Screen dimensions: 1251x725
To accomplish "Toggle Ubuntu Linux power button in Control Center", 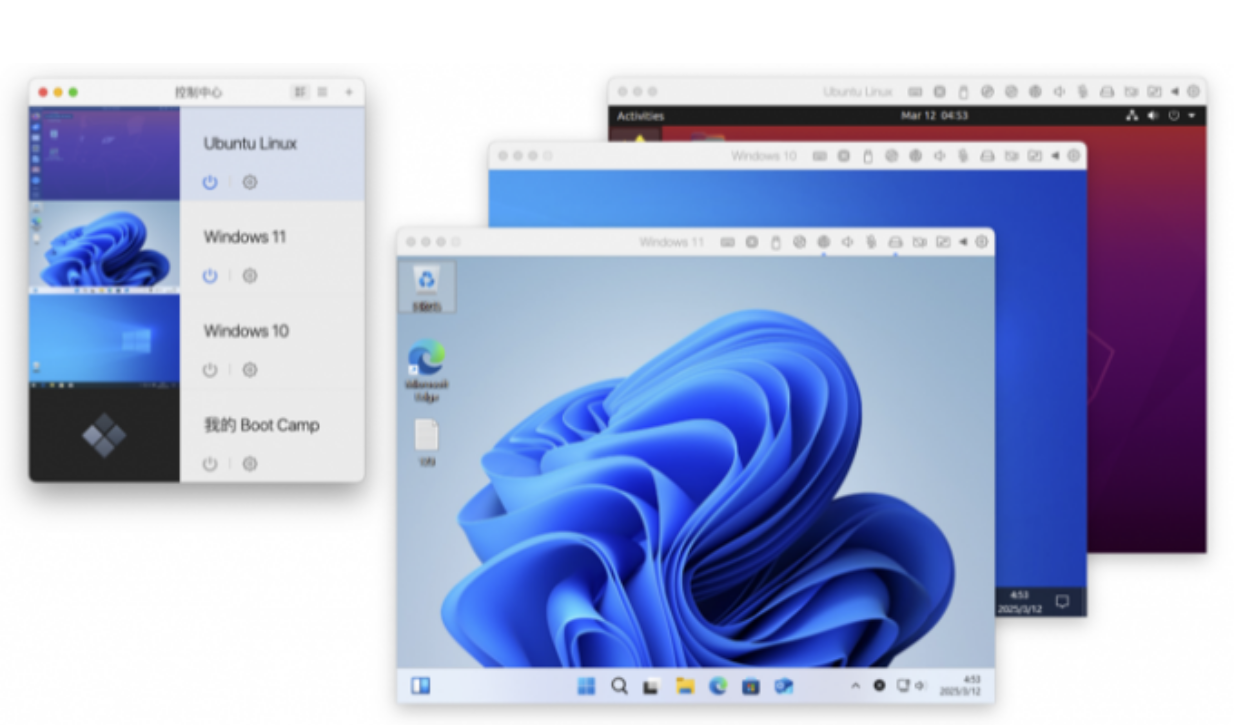I will click(x=210, y=182).
